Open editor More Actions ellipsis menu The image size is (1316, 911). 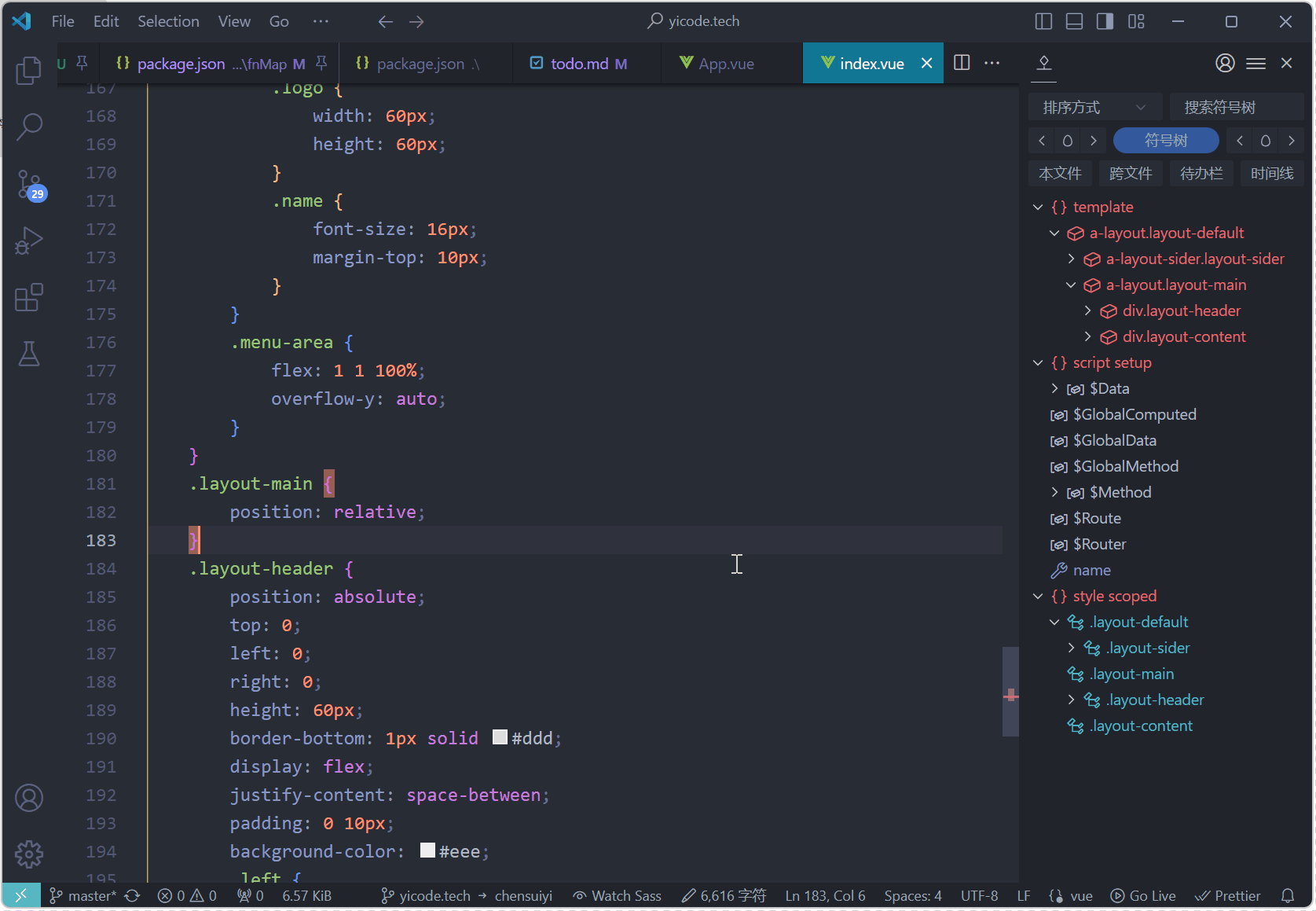pyautogui.click(x=992, y=63)
